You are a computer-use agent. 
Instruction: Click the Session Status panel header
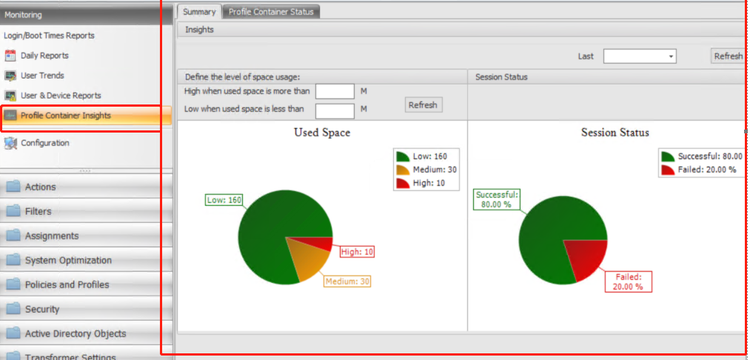(x=607, y=77)
